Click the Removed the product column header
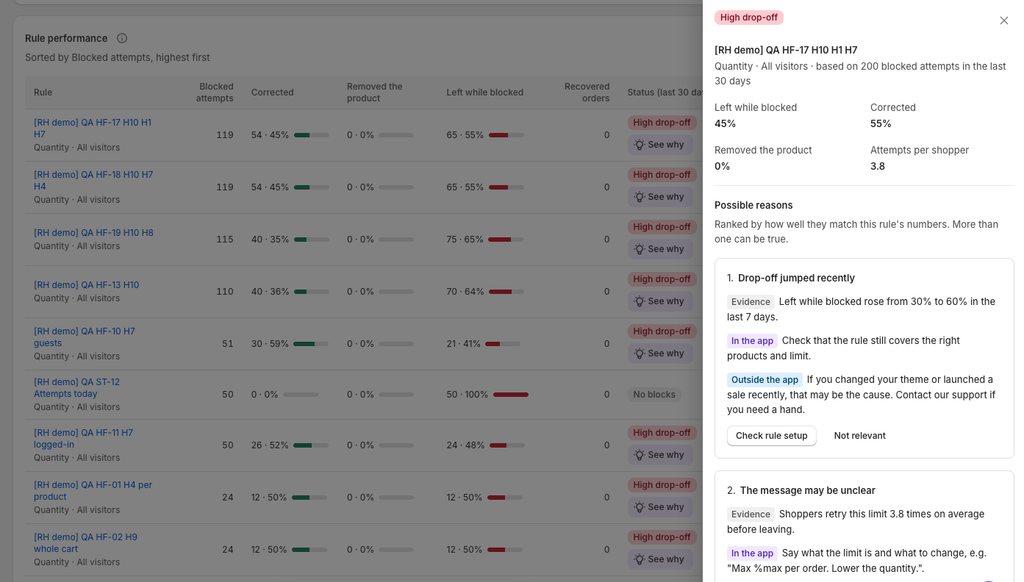This screenshot has width=1024, height=582. [374, 92]
